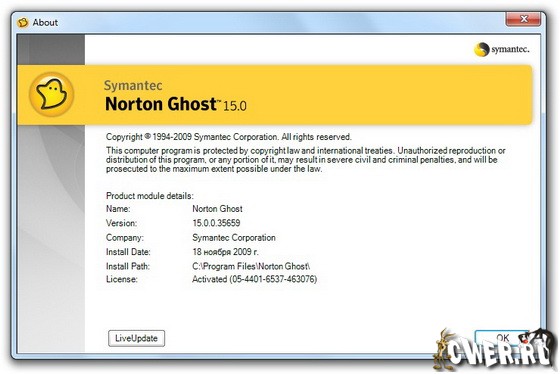560x374 pixels.
Task: Click the install date 18 ноября 2009 г.
Action: 225,251
